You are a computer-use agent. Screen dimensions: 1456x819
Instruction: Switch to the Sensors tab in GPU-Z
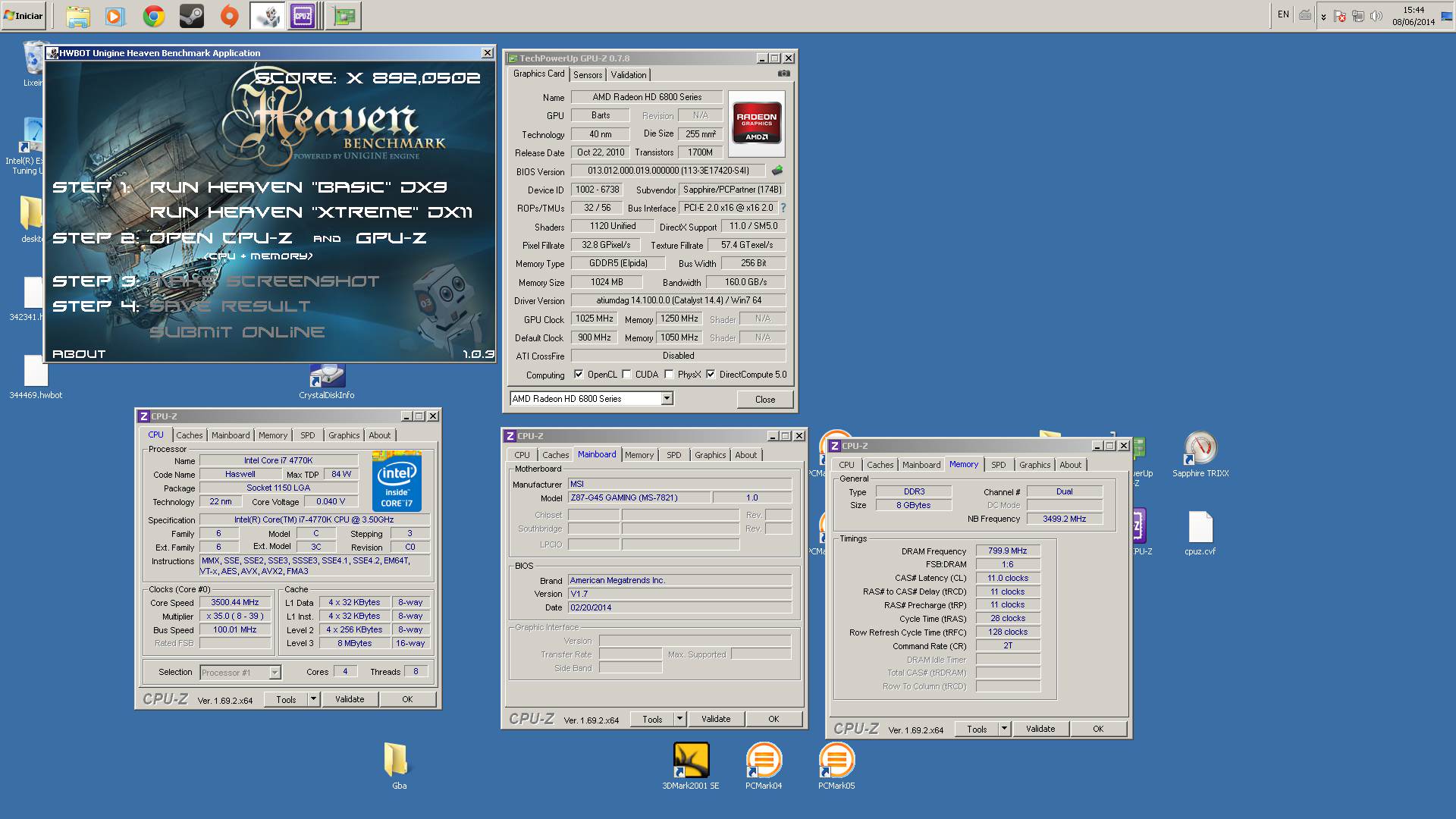tap(588, 75)
